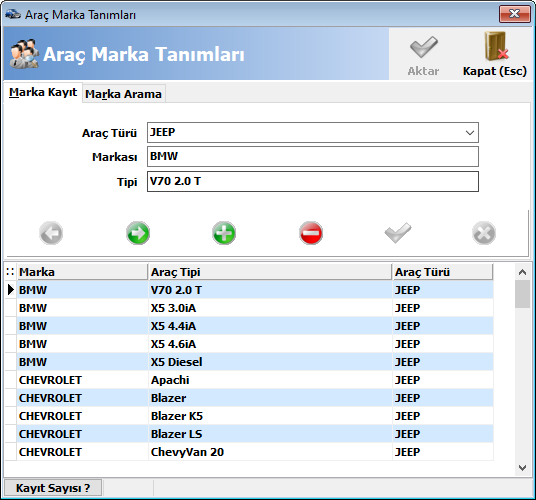Sort by the Araç Tipi column header

270,272
